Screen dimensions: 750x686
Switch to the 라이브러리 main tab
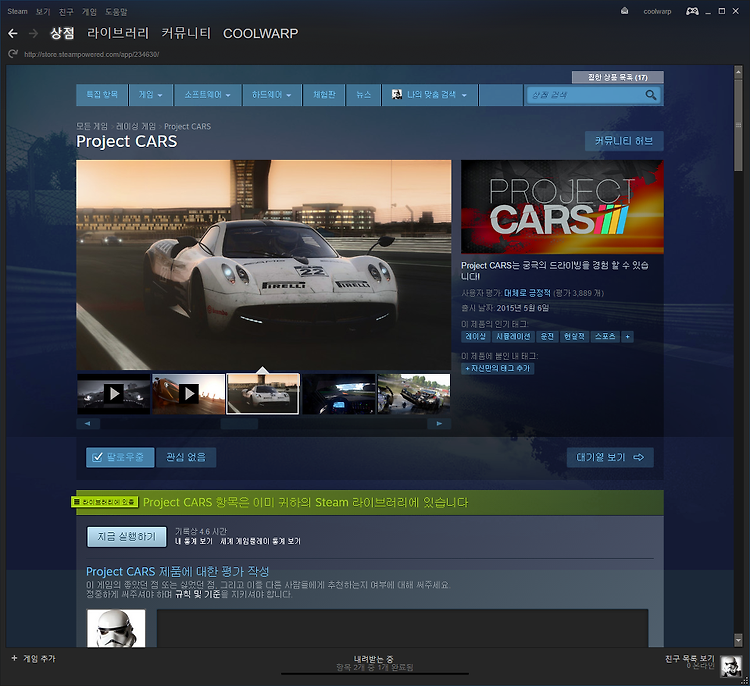[118, 33]
